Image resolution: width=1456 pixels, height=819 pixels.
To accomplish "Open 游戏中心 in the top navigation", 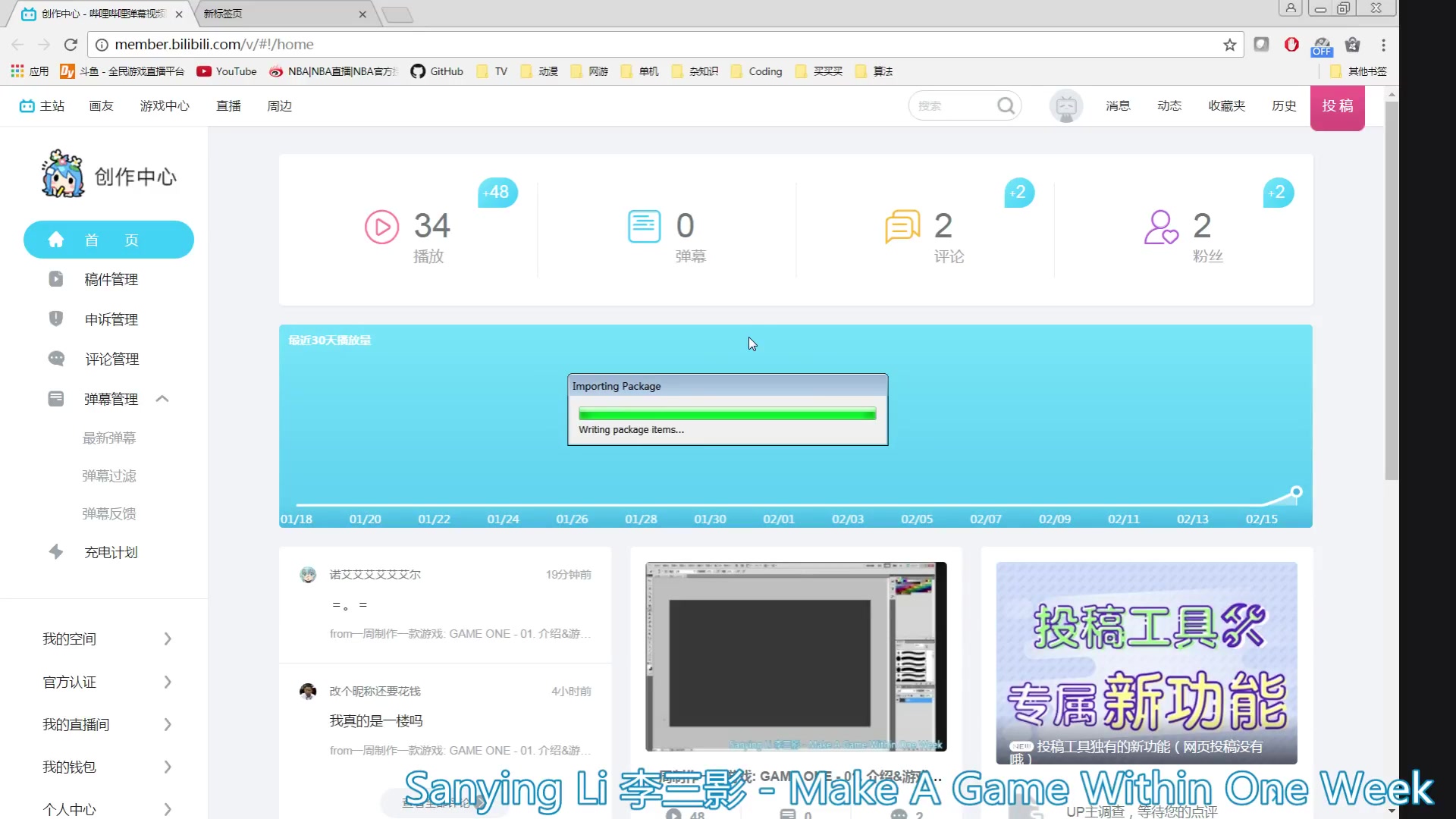I will pos(165,106).
